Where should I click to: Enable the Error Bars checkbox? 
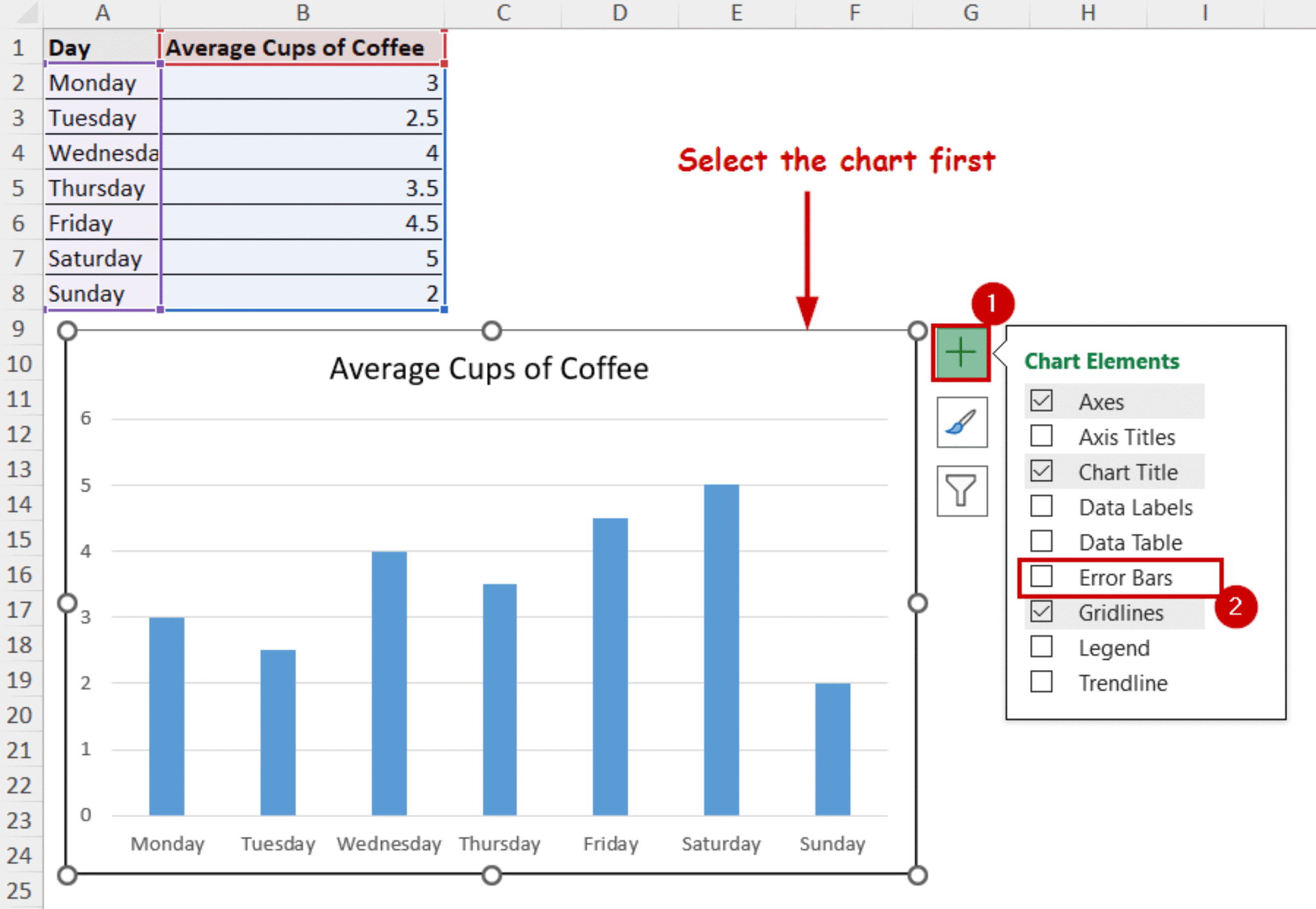[x=1041, y=577]
